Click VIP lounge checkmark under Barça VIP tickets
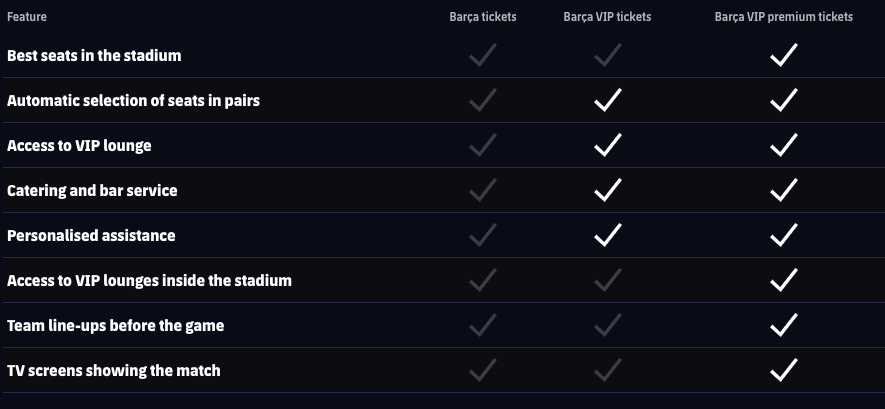885x409 pixels. pyautogui.click(x=607, y=145)
